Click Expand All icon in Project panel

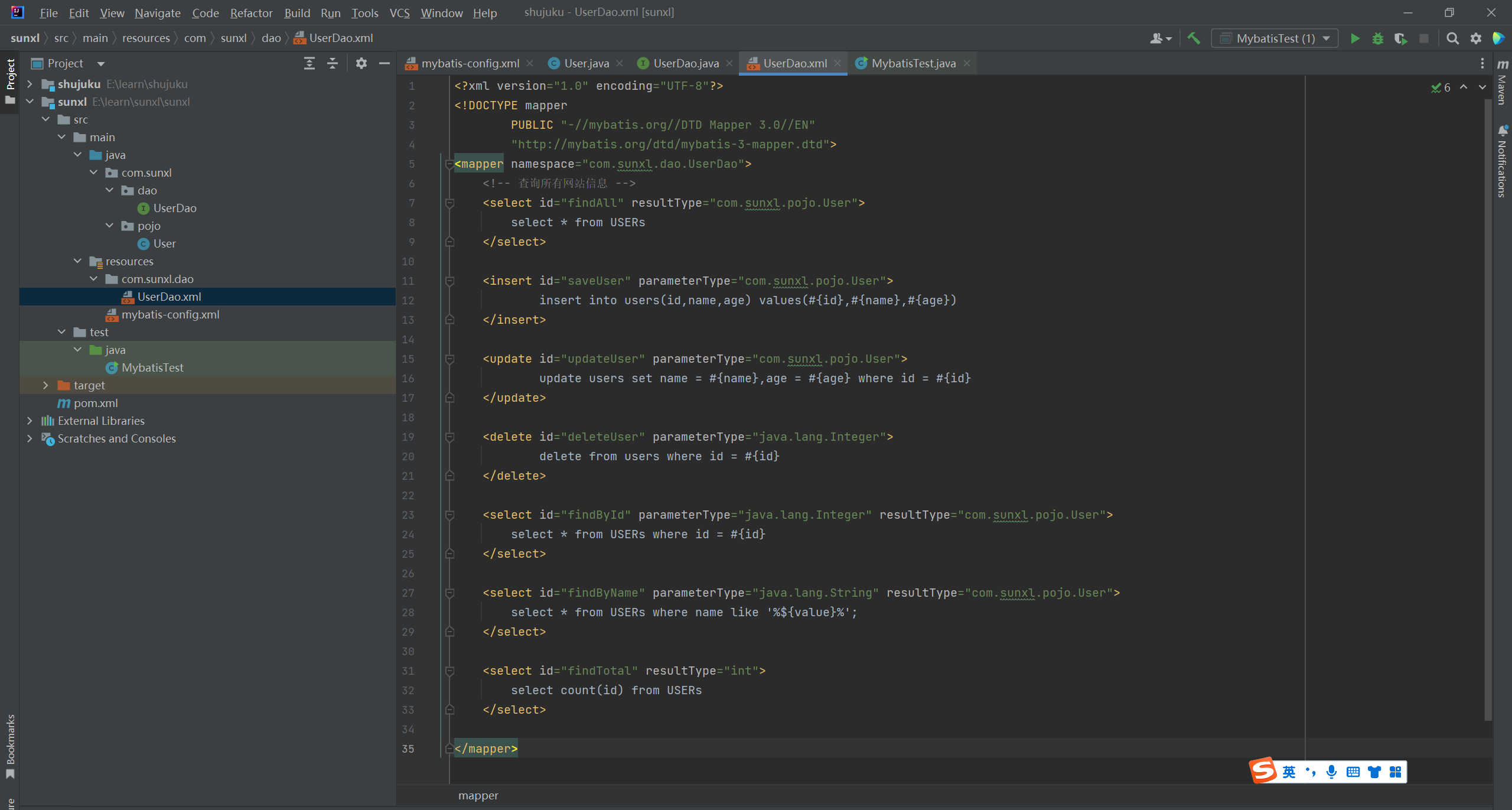[x=309, y=63]
